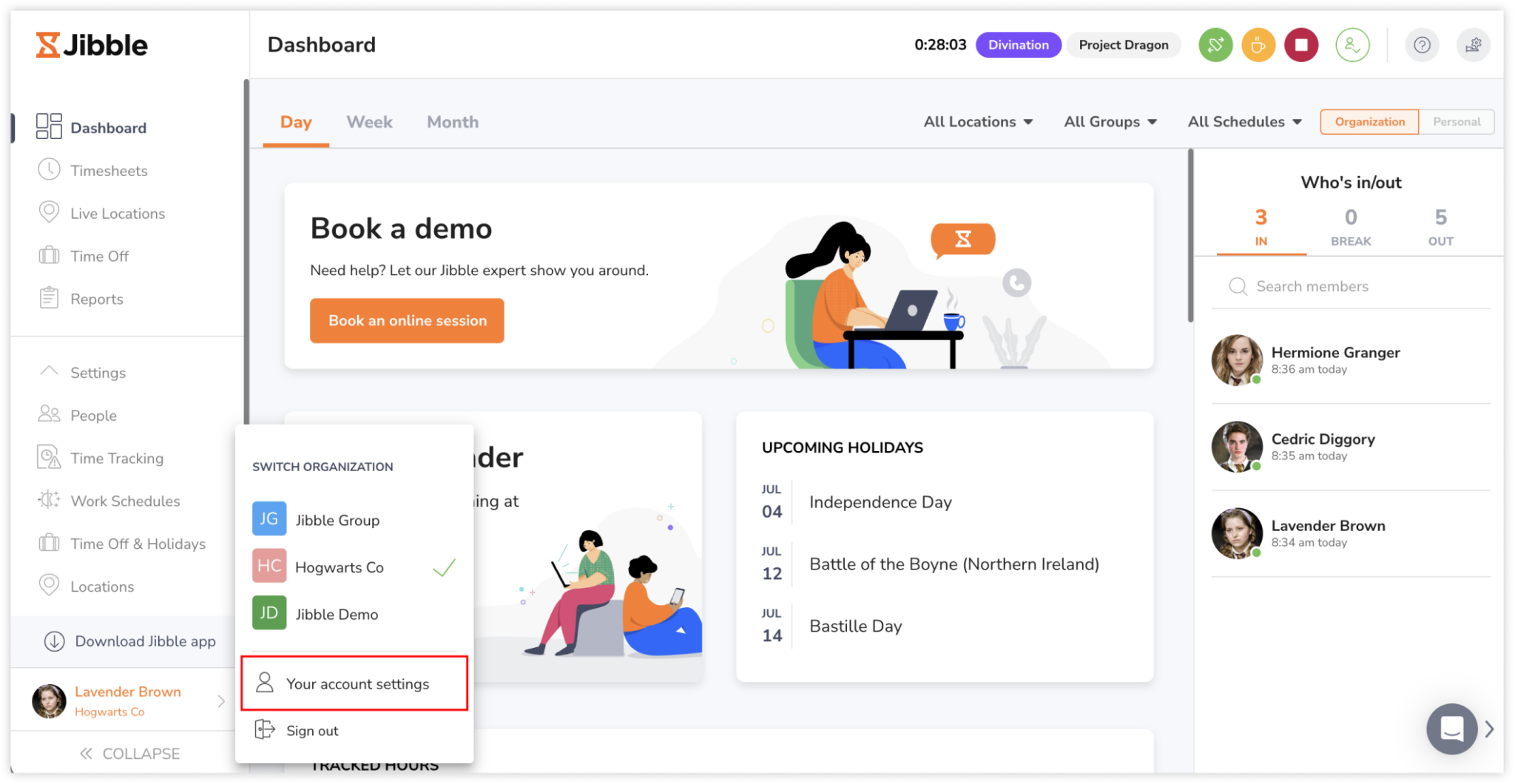Open the setup guide gear icon
The width and height of the screenshot is (1515, 784).
(1474, 44)
